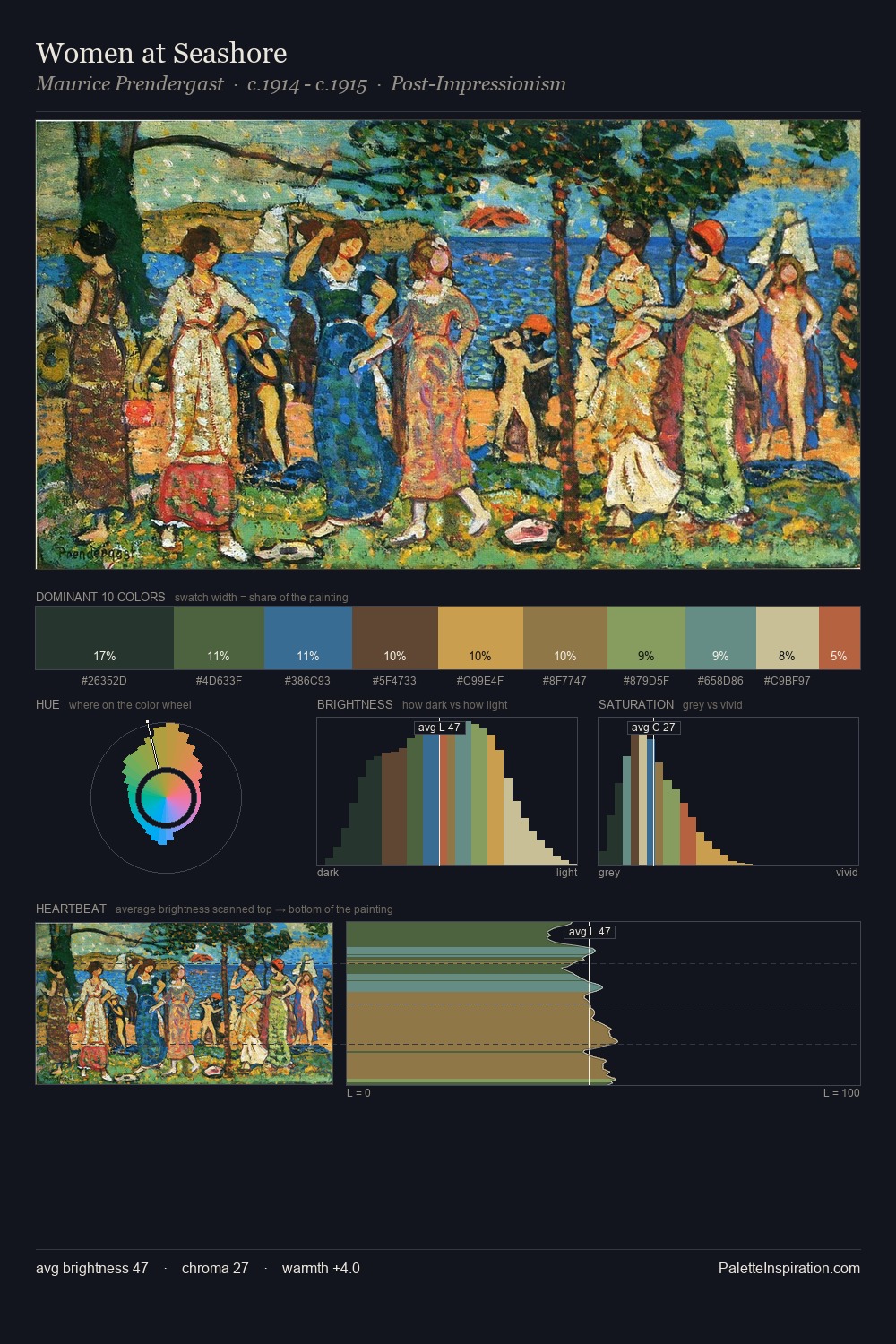This screenshot has height=1344, width=896.
Task: Pick the blue #386C93 swatch
Action: 308,638
